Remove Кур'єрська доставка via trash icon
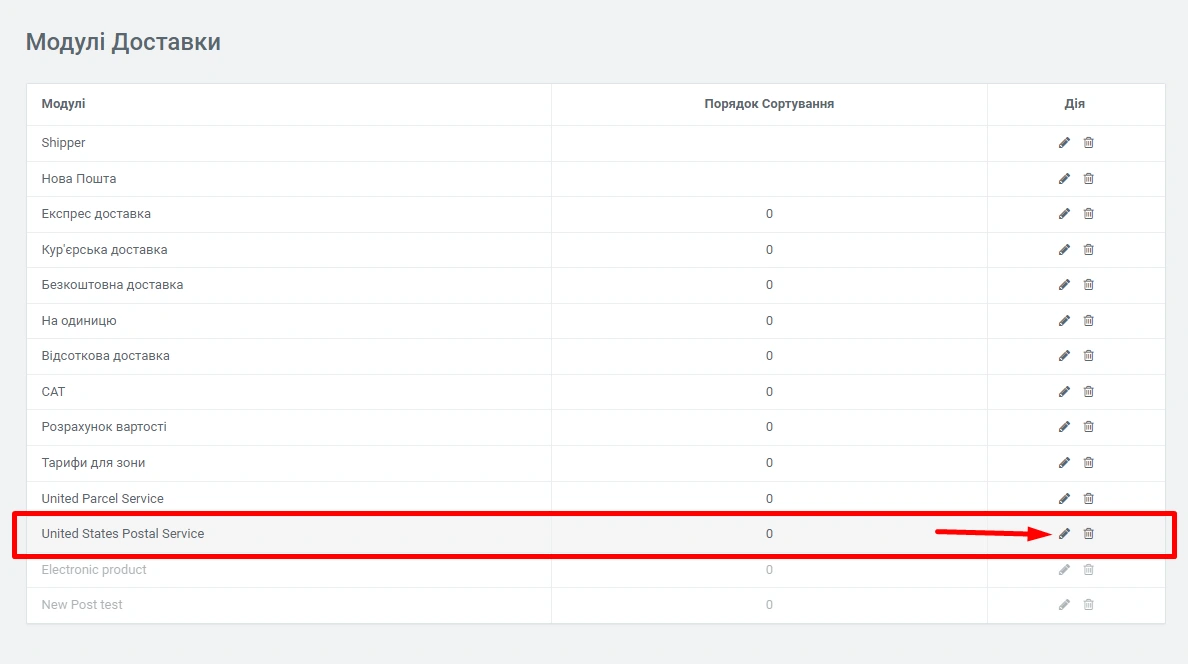This screenshot has width=1188, height=664. click(1089, 250)
